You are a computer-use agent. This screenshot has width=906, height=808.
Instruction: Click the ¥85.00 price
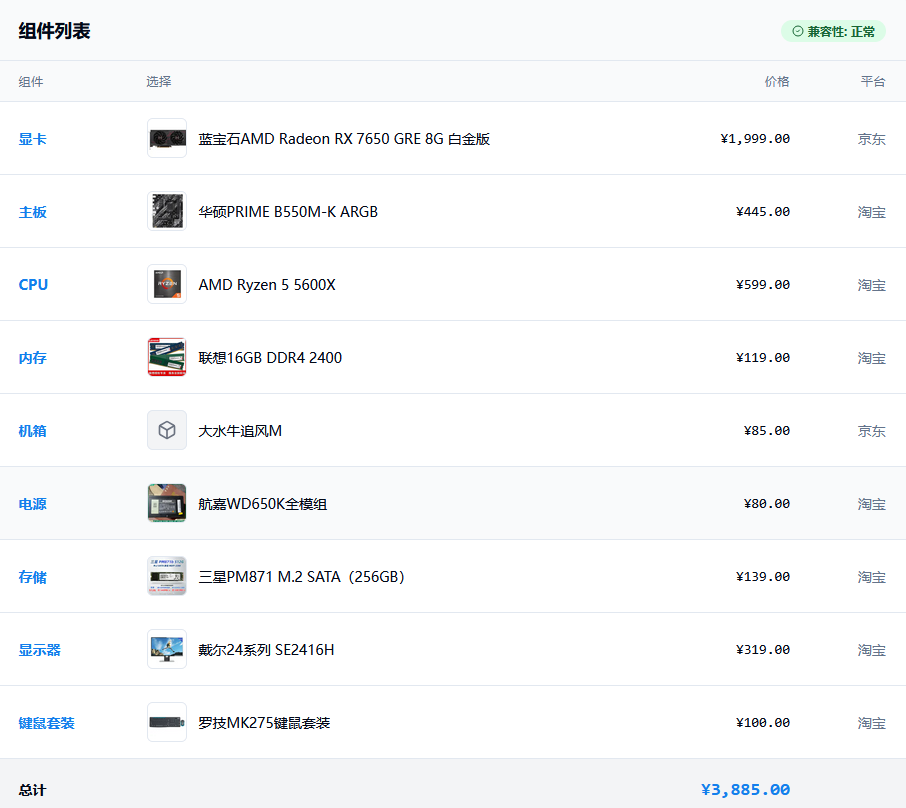[x=767, y=431]
